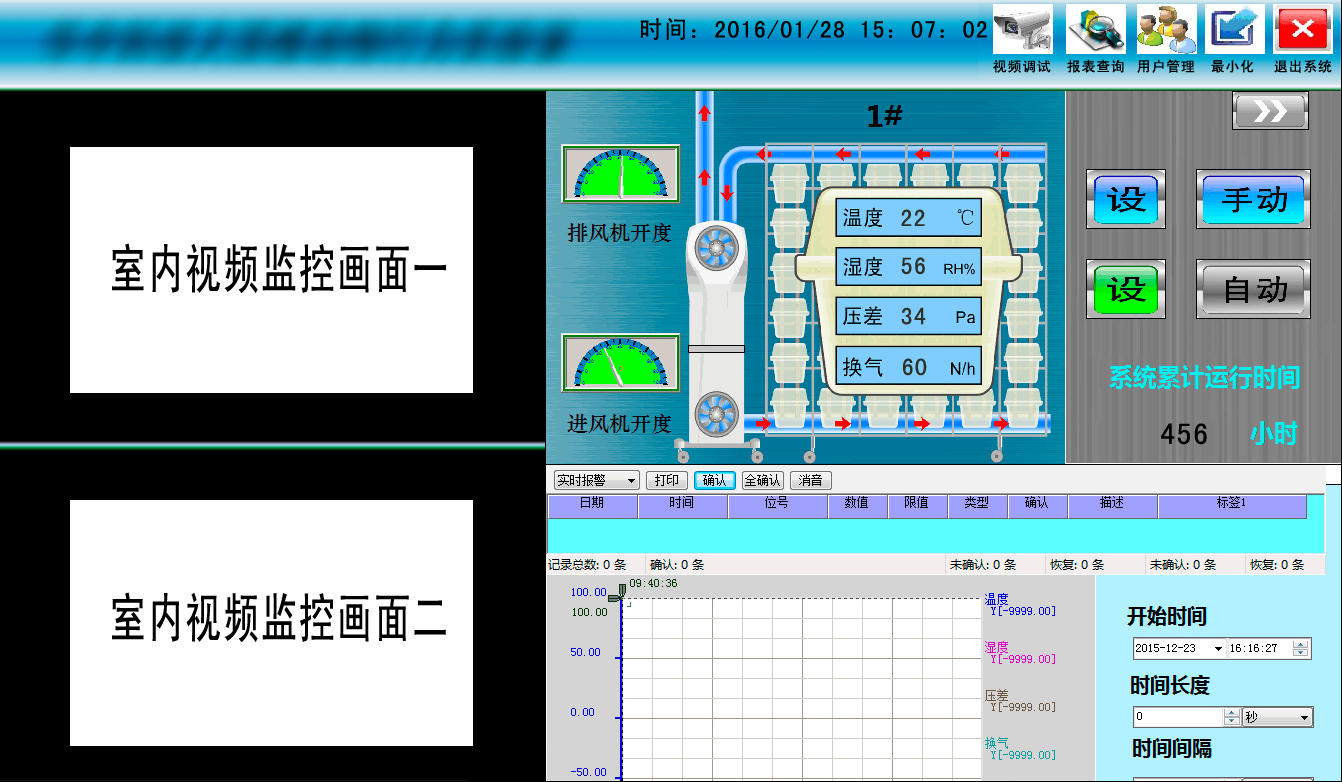Click the 排风机开度 gauge dial
This screenshot has width=1342, height=782.
click(620, 174)
